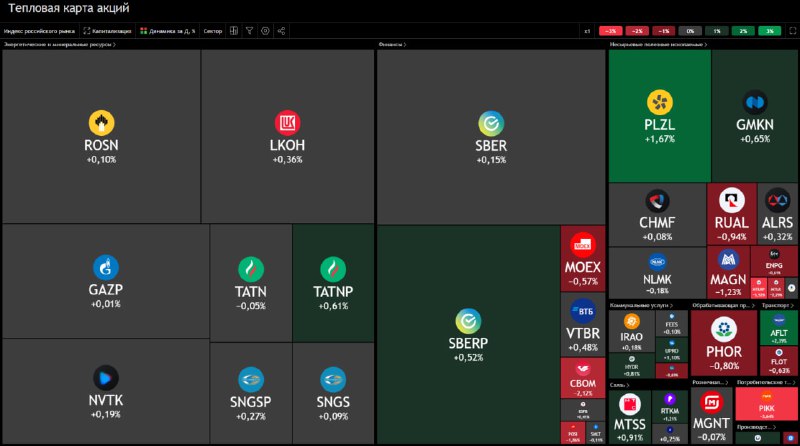Expand the 'Связь' sector header

tap(619, 385)
